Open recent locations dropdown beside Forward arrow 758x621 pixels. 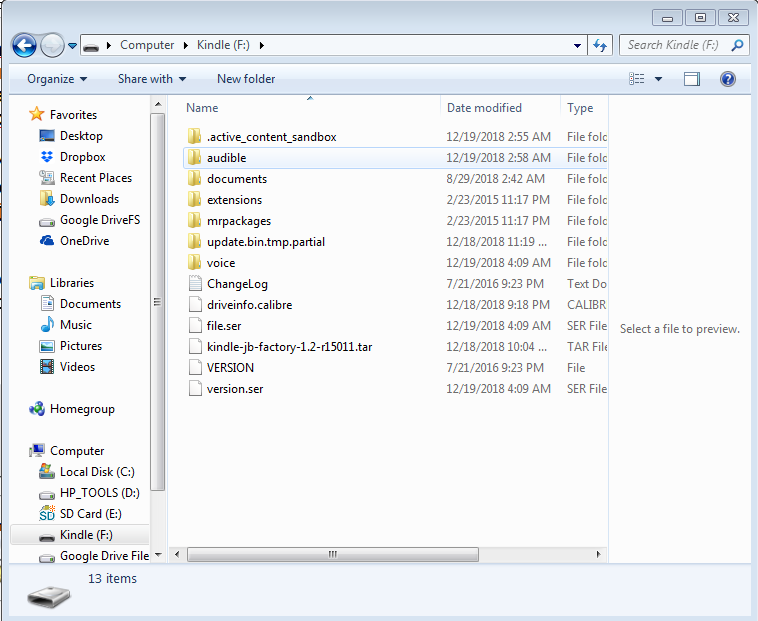(72, 46)
